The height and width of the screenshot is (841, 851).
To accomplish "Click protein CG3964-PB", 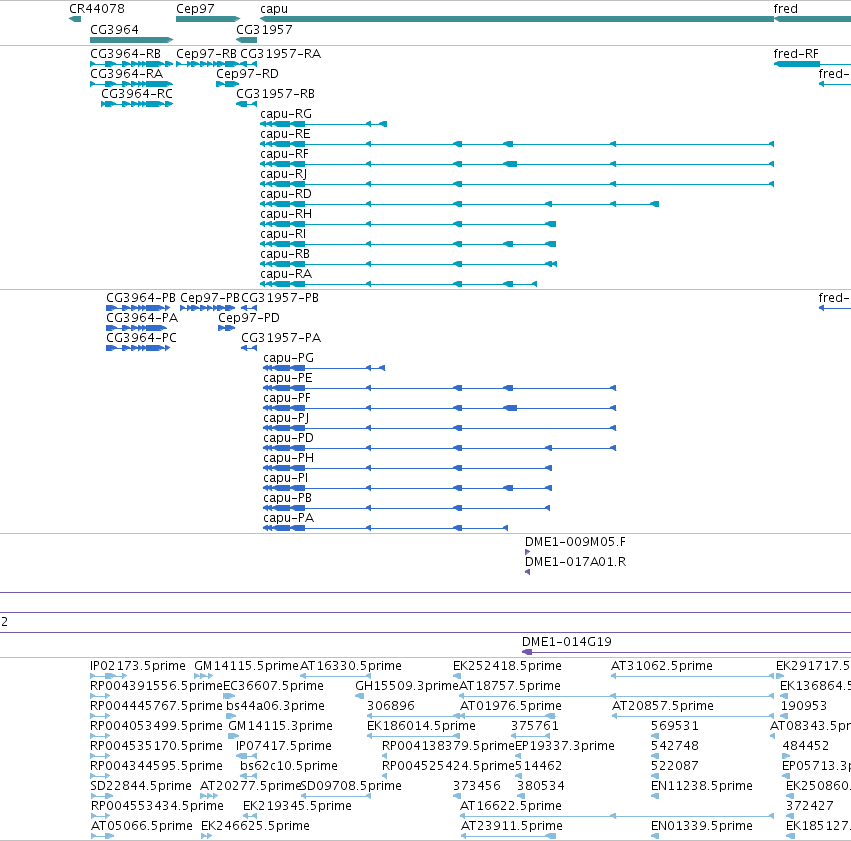I will (x=138, y=308).
